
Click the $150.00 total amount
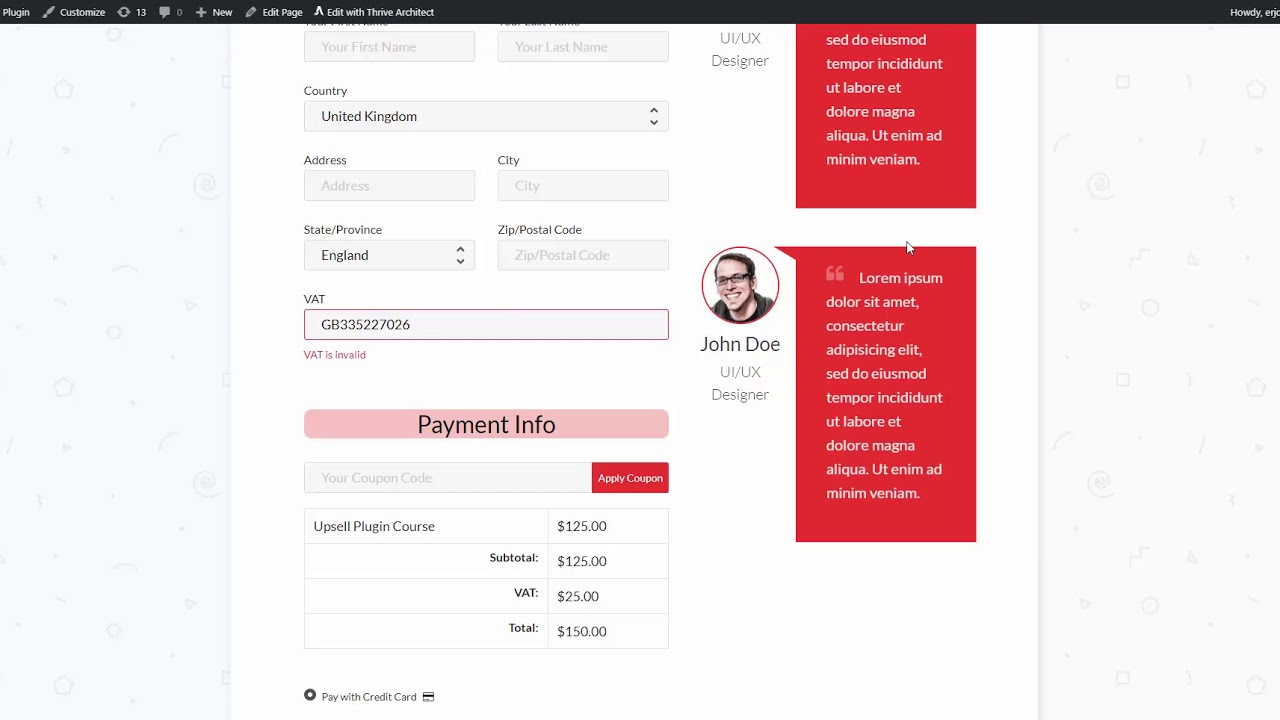(x=582, y=631)
